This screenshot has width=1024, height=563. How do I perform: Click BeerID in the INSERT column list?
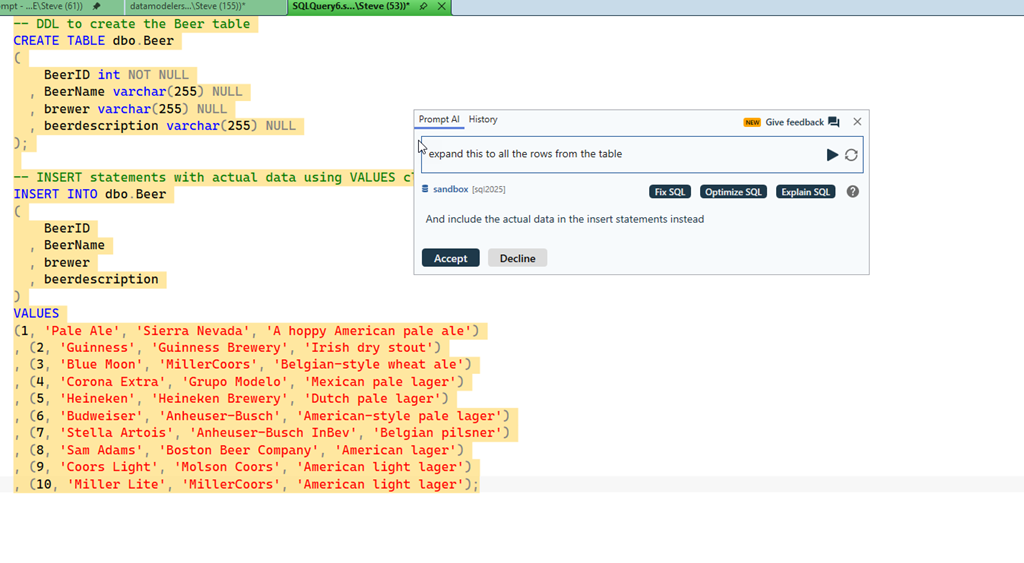point(67,229)
